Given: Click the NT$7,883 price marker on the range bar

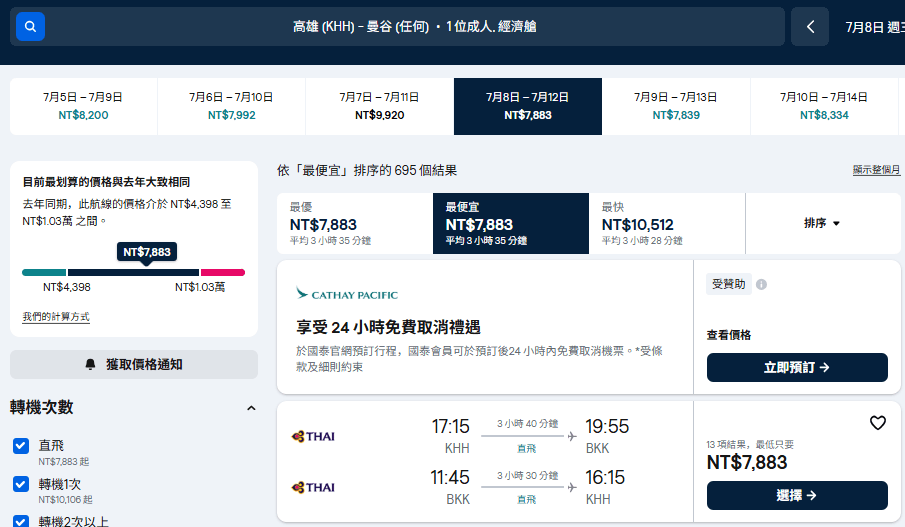Looking at the screenshot, I should [x=147, y=252].
